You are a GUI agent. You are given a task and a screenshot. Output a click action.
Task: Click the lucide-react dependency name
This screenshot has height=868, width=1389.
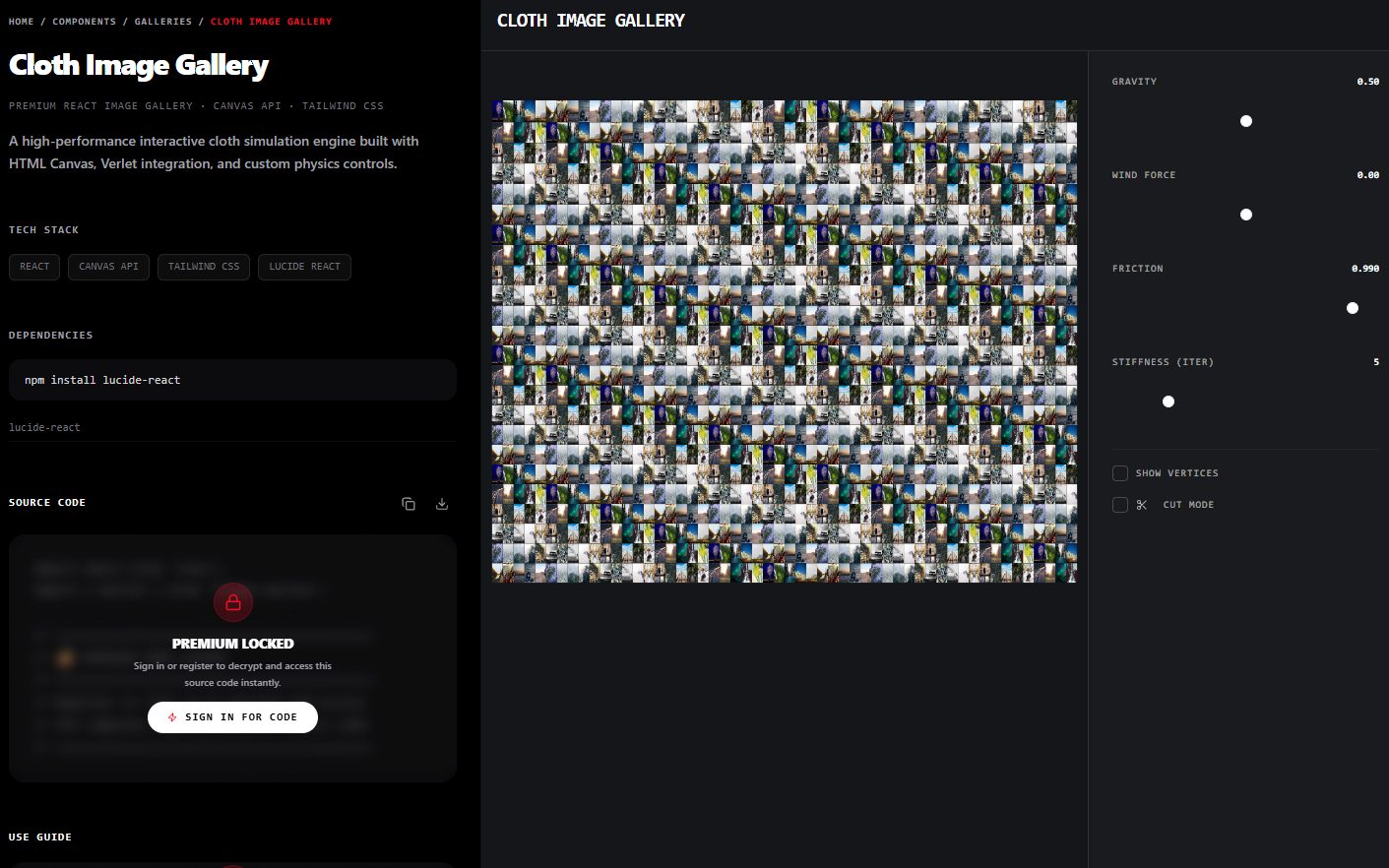(44, 428)
